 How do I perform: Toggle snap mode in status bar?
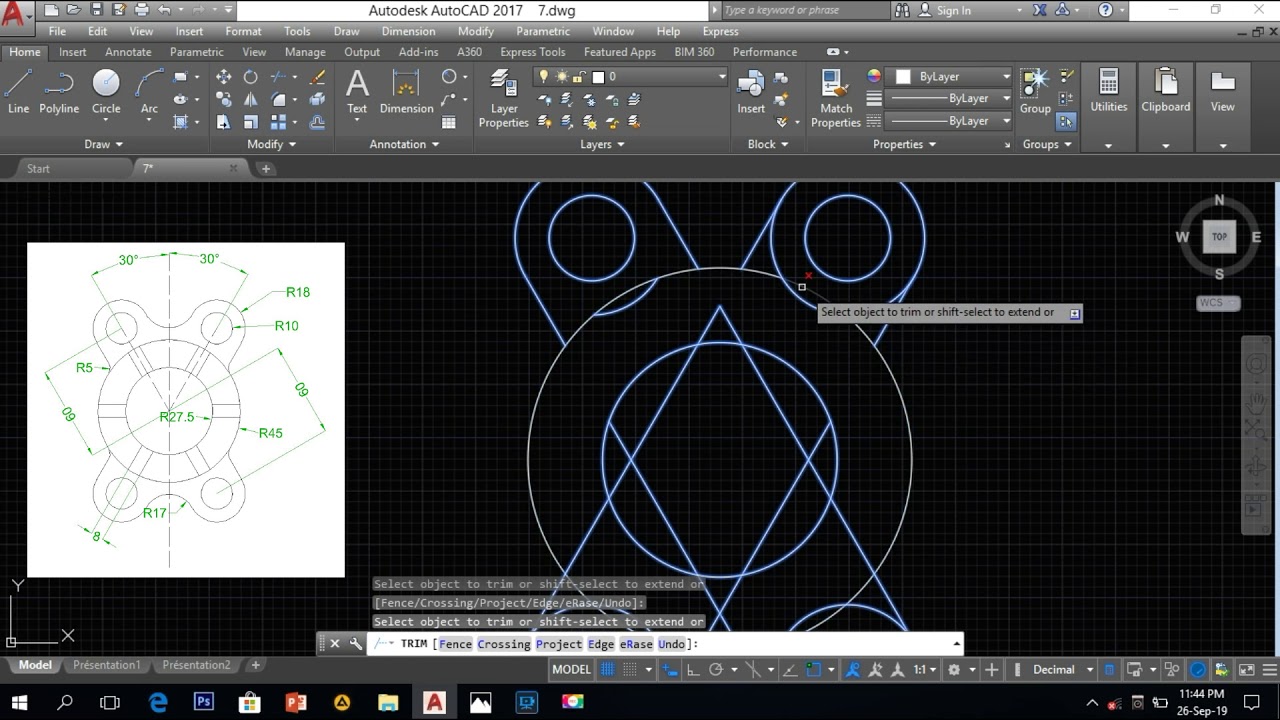630,670
